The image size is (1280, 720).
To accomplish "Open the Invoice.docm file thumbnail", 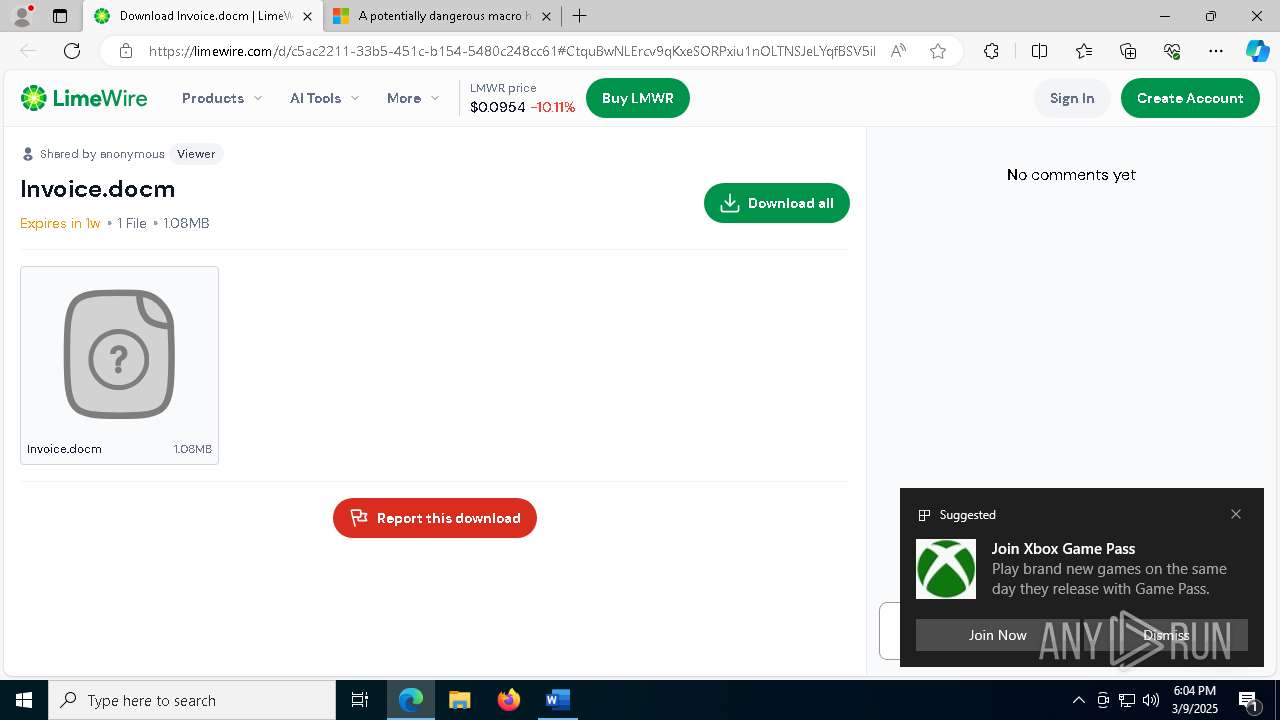I will (119, 354).
